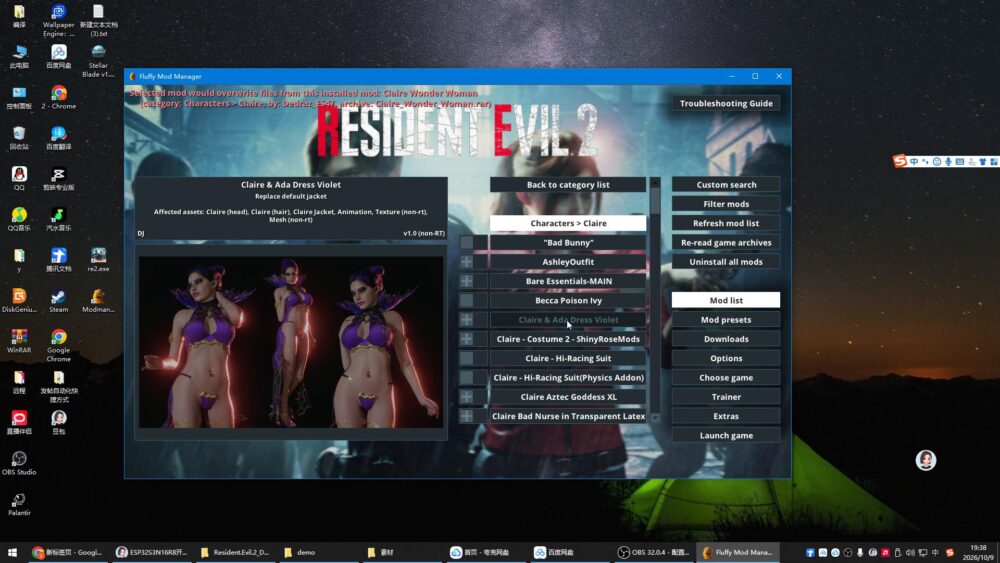Open the Choose game section
The width and height of the screenshot is (1000, 563).
click(x=726, y=377)
